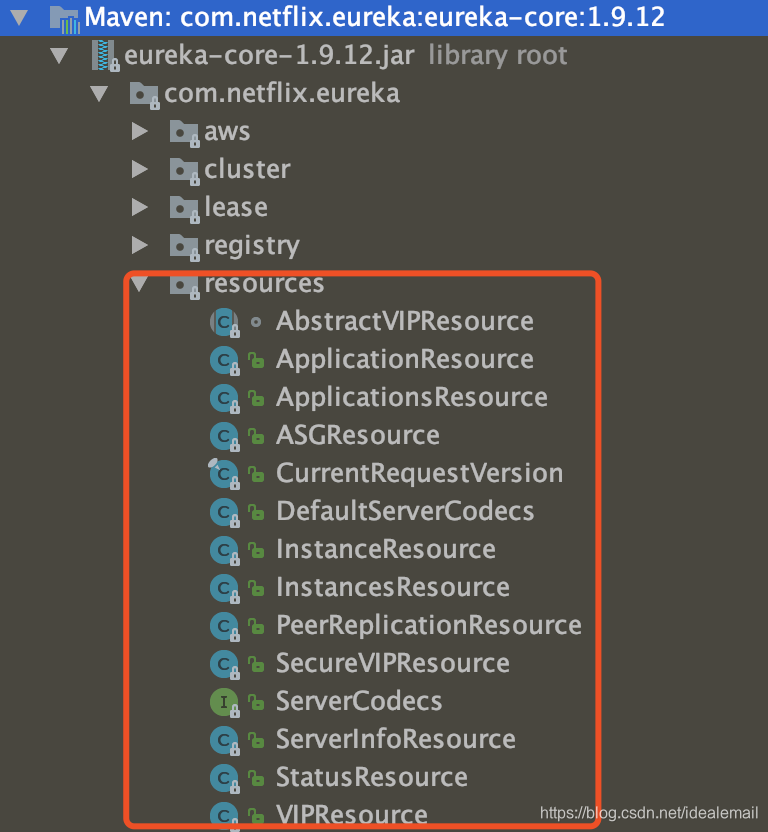Screen dimensions: 768x832
Task: Click the StatusResource class icon
Action: click(225, 778)
